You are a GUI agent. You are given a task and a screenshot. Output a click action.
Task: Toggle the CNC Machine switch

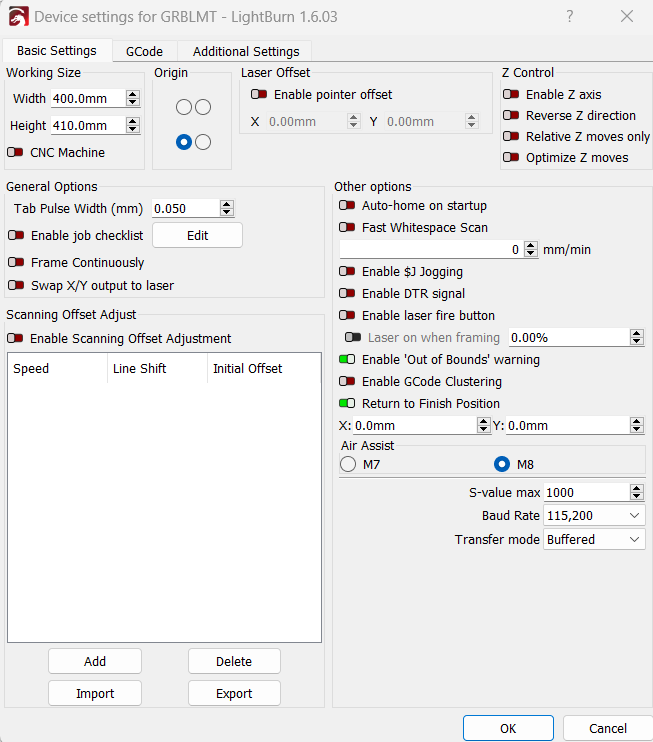(x=15, y=152)
